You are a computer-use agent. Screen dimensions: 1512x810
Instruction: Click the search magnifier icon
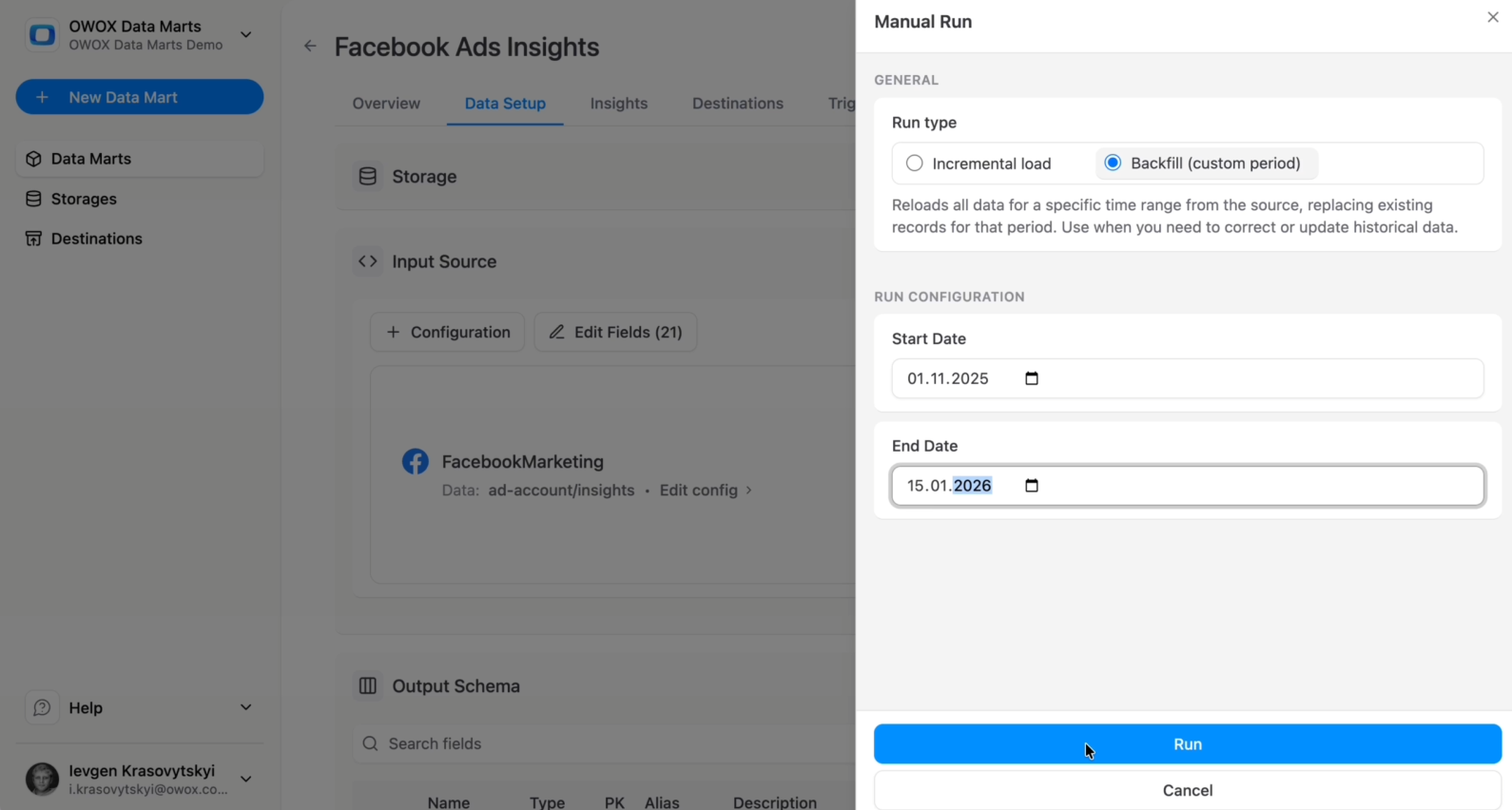(371, 743)
